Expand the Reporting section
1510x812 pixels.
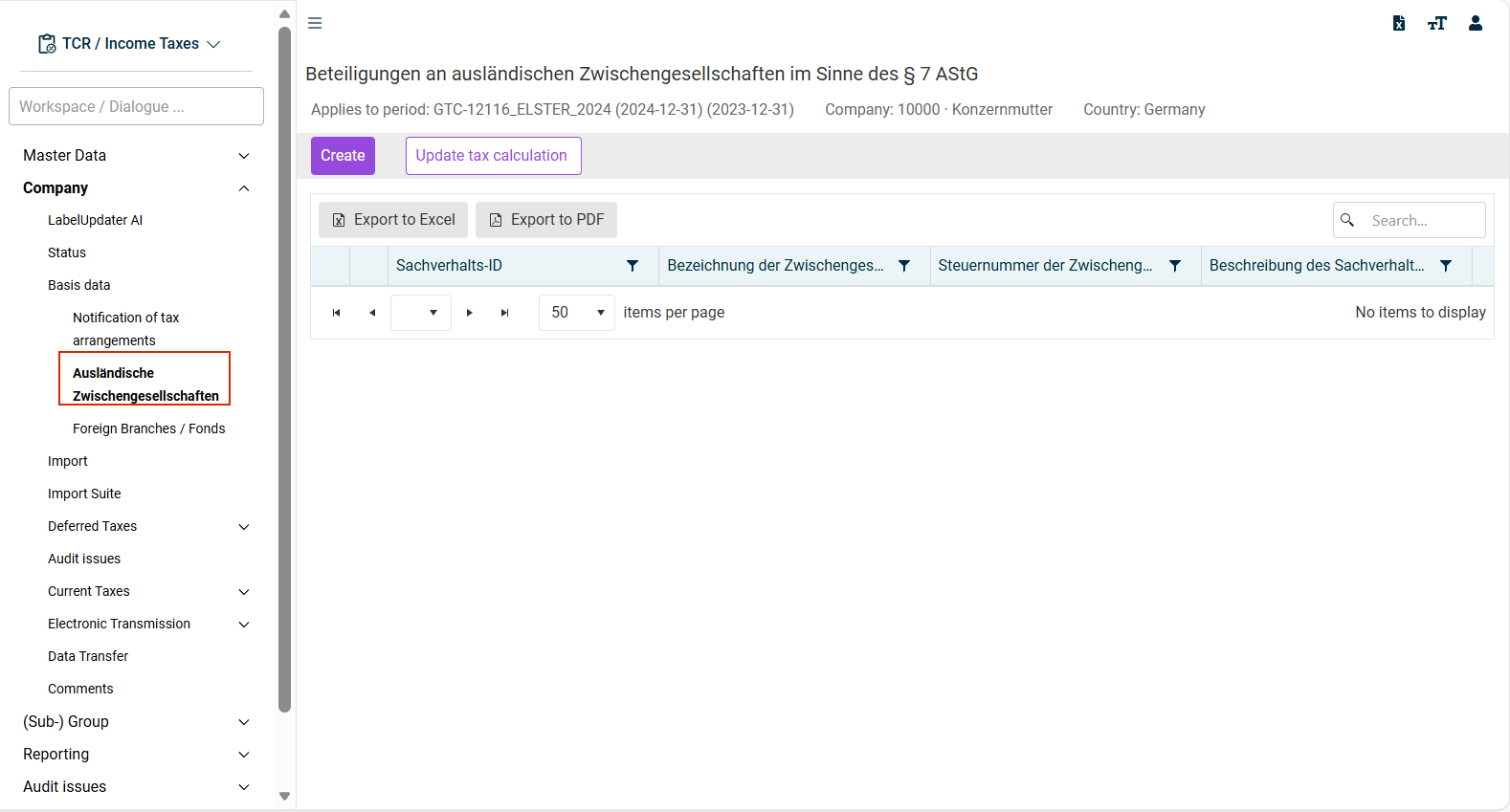tap(244, 755)
